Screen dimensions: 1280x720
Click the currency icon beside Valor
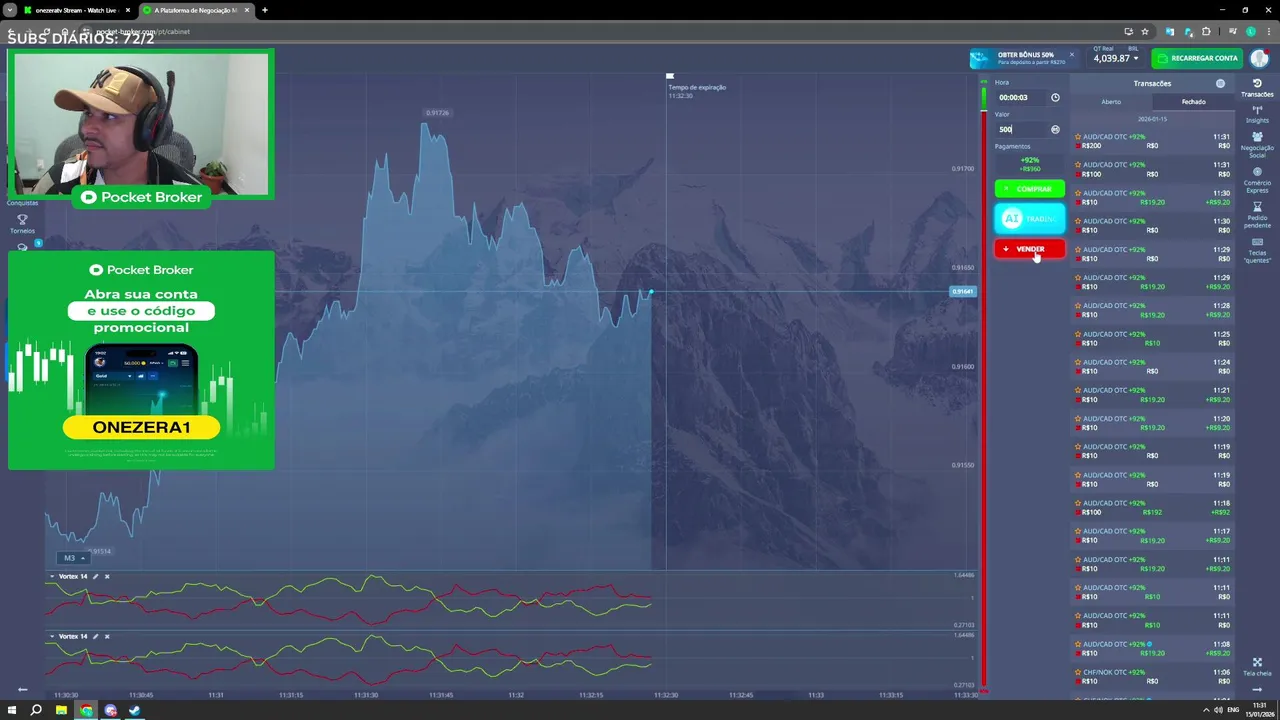[1055, 129]
